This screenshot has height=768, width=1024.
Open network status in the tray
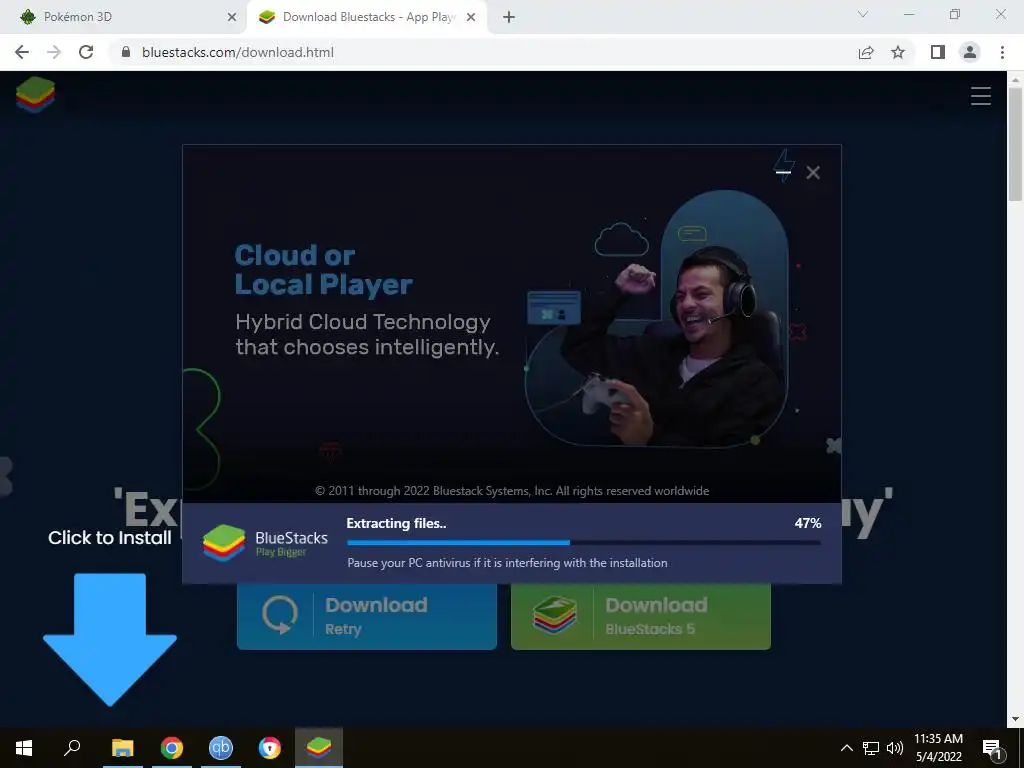871,748
